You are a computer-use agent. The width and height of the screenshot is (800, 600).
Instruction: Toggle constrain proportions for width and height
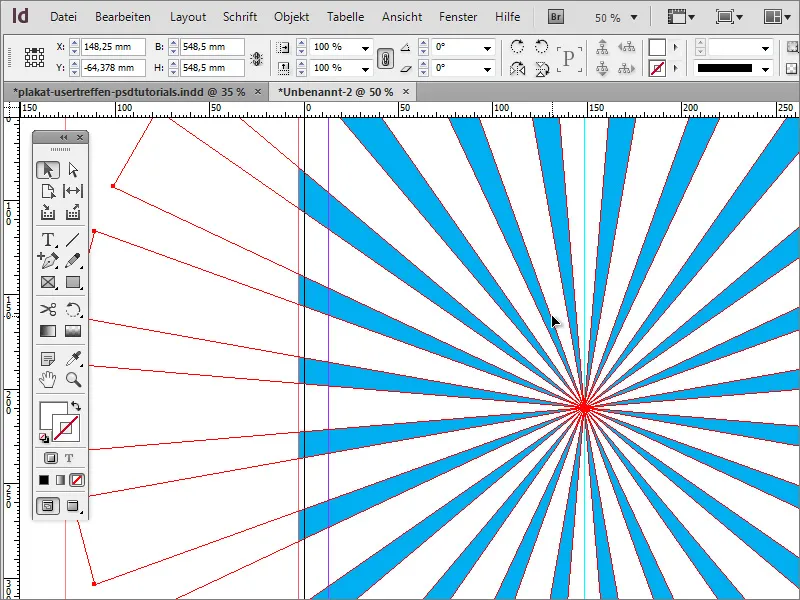pyautogui.click(x=256, y=59)
